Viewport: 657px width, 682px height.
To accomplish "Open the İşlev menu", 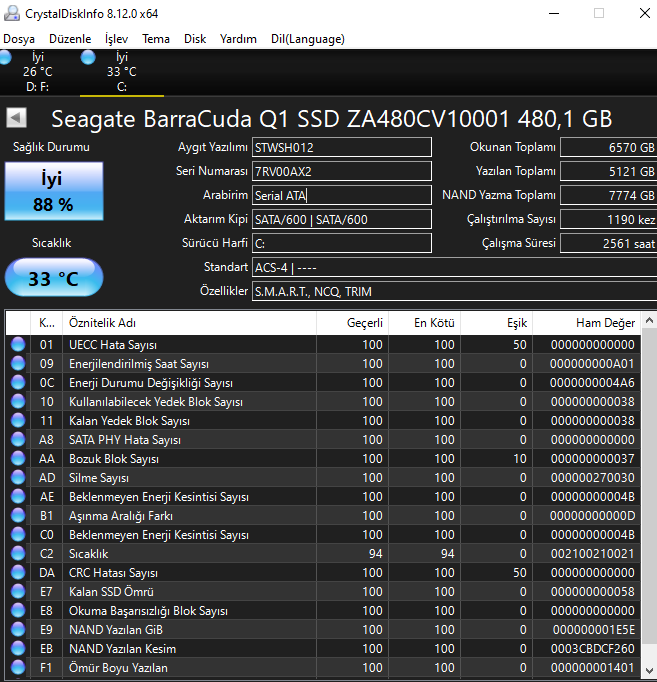I will click(117, 39).
